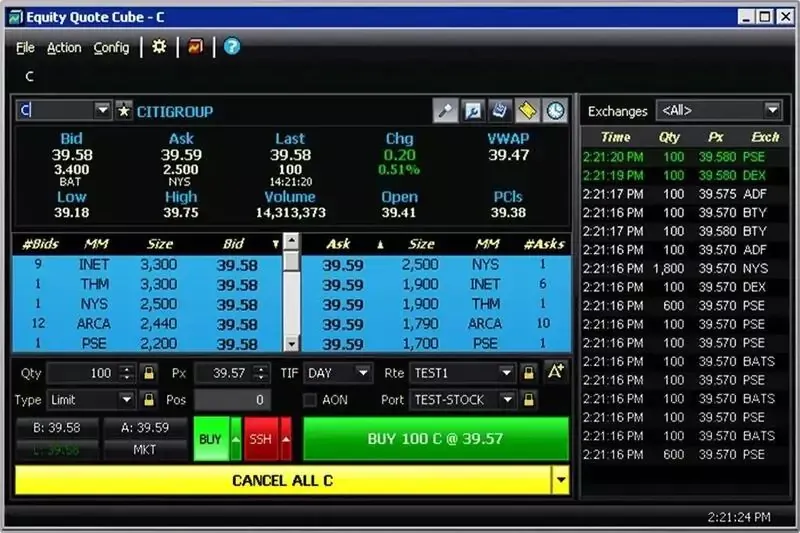Click the 2:21:19 PM DEX trade row
Image resolution: width=800 pixels, height=533 pixels.
684,175
